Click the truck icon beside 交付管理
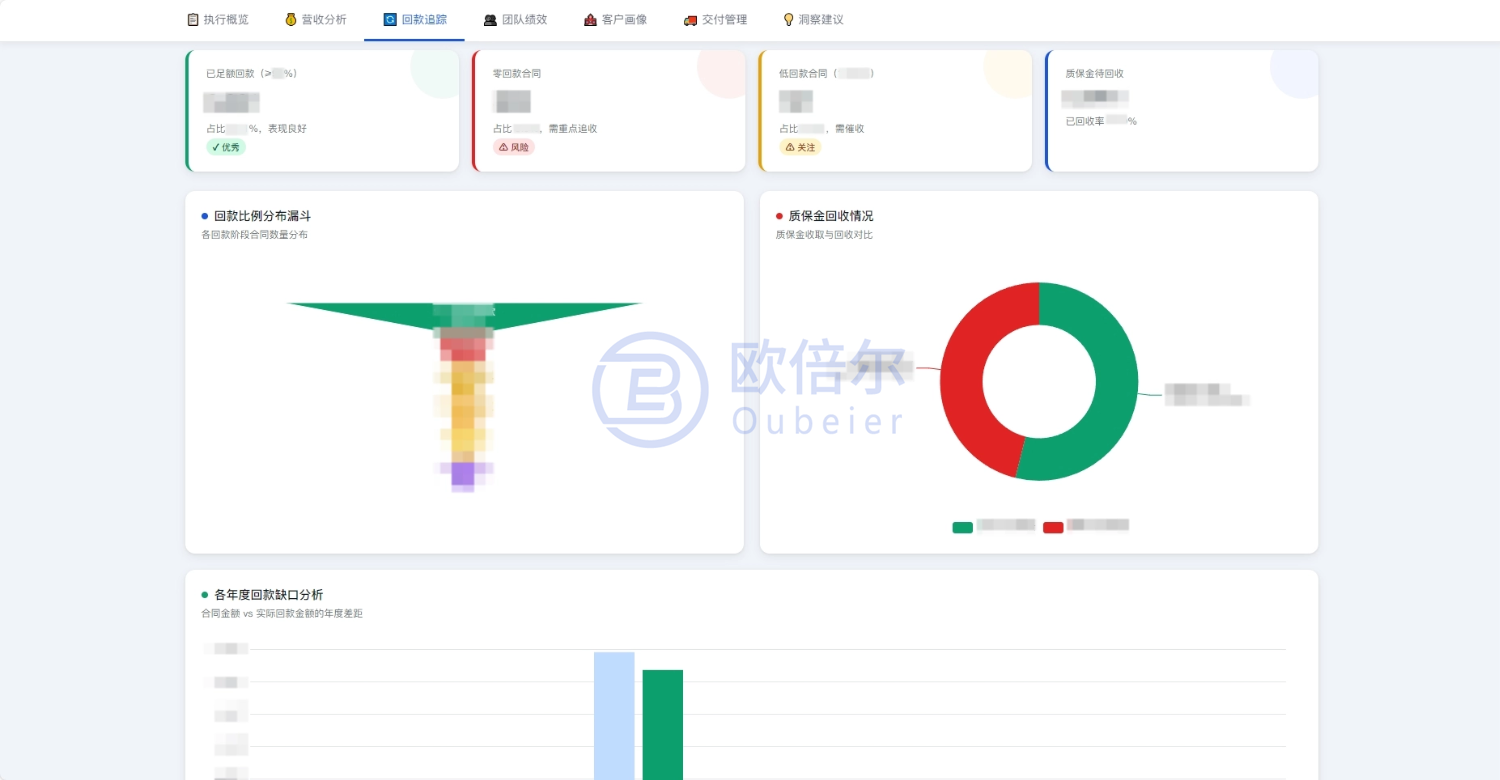Screen dimensions: 1500x780 [x=690, y=19]
